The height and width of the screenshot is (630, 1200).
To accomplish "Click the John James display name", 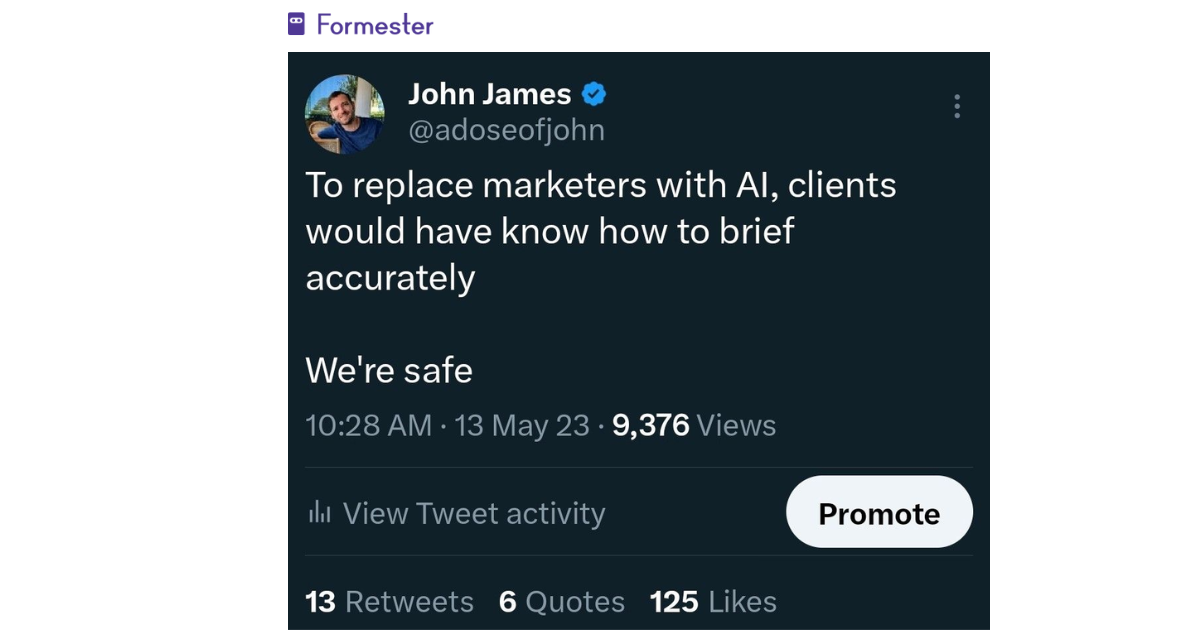I will coord(490,95).
